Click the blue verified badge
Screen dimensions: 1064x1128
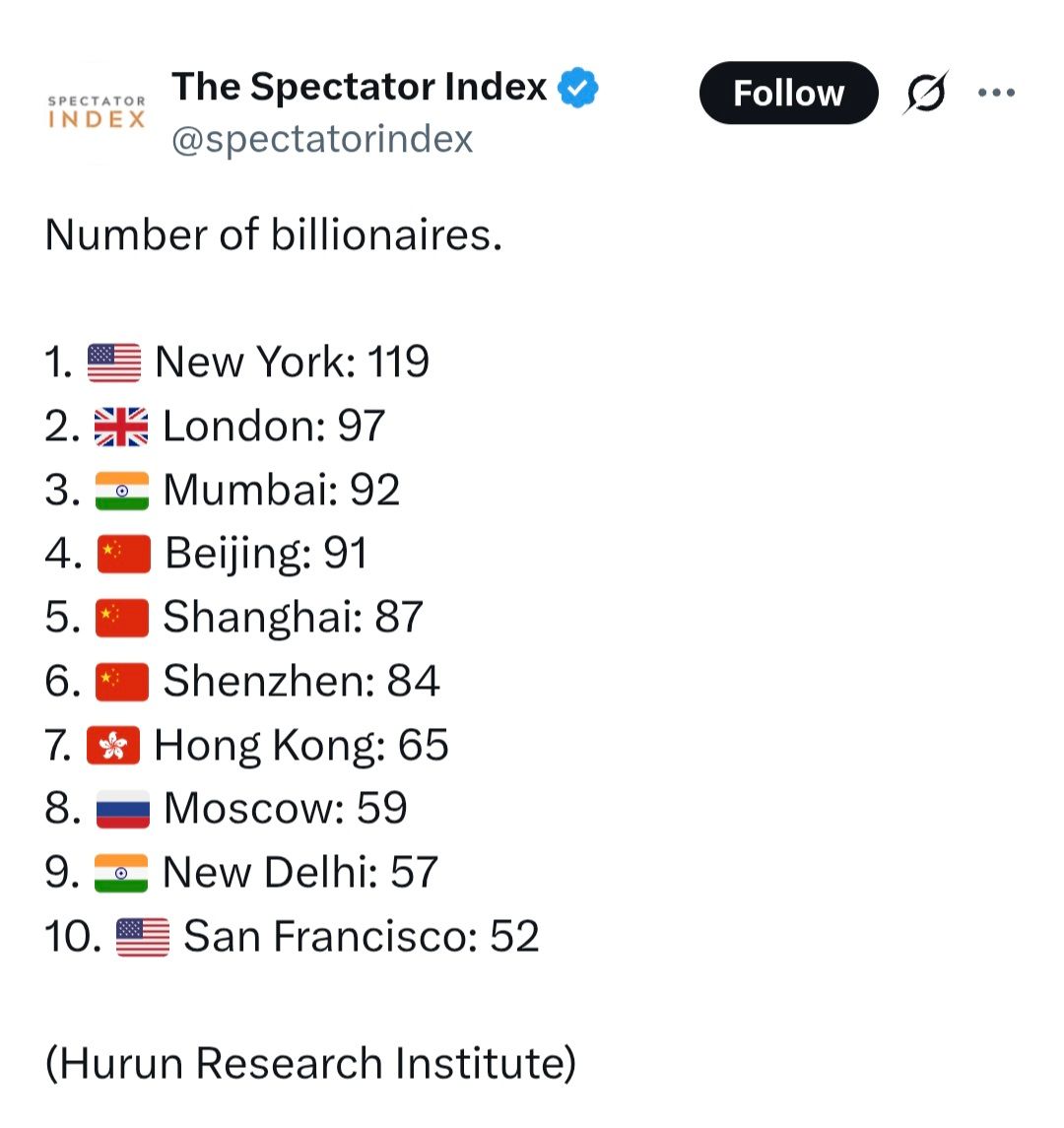tap(578, 88)
